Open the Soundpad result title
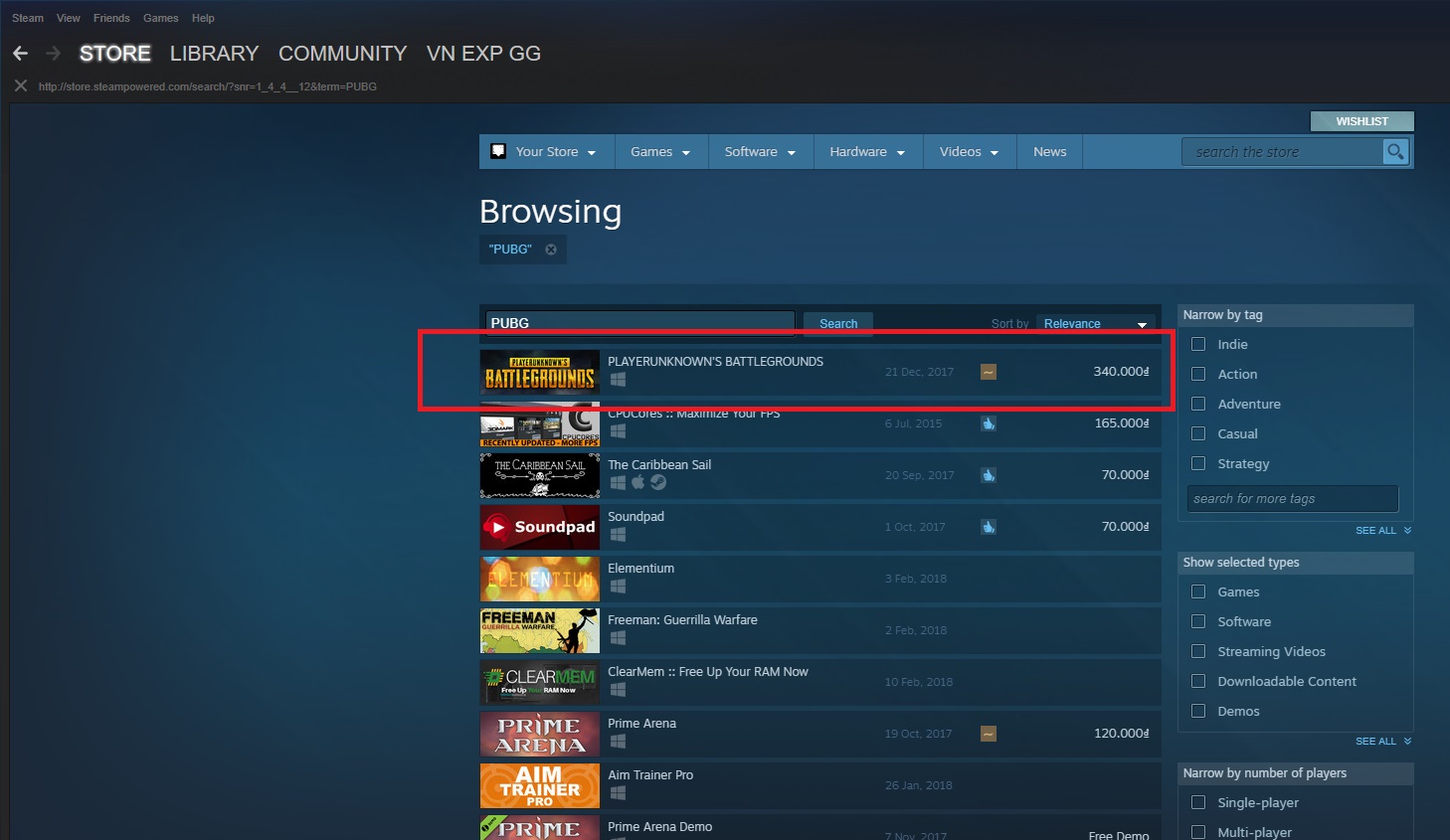1450x840 pixels. coord(635,517)
